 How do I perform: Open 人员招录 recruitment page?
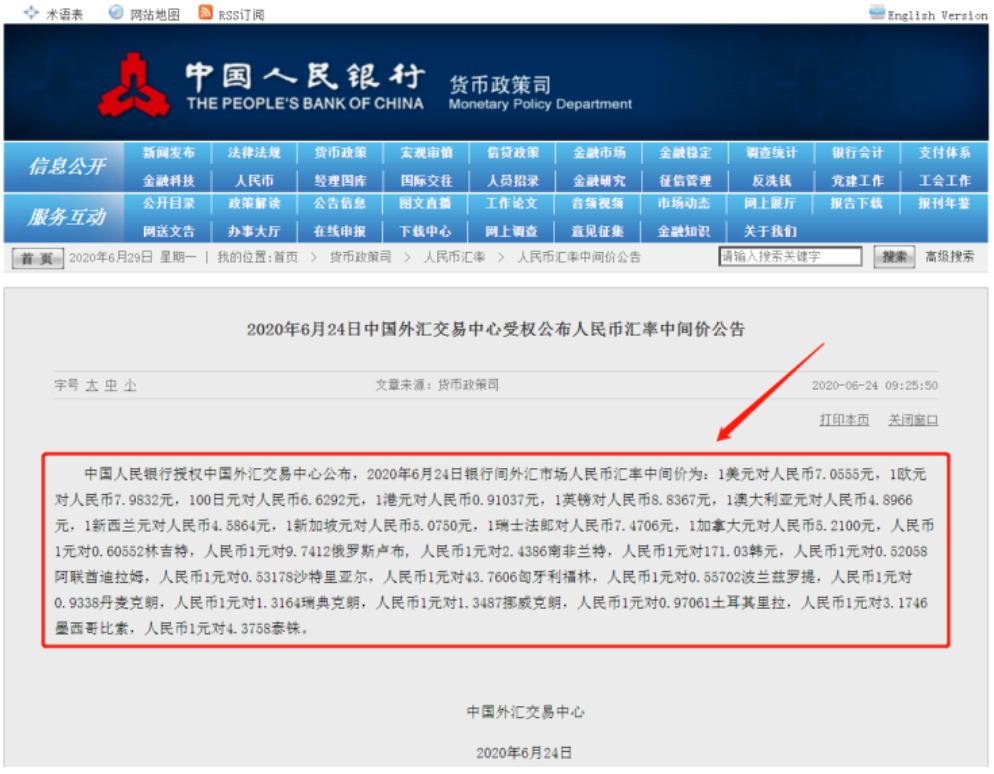[513, 181]
